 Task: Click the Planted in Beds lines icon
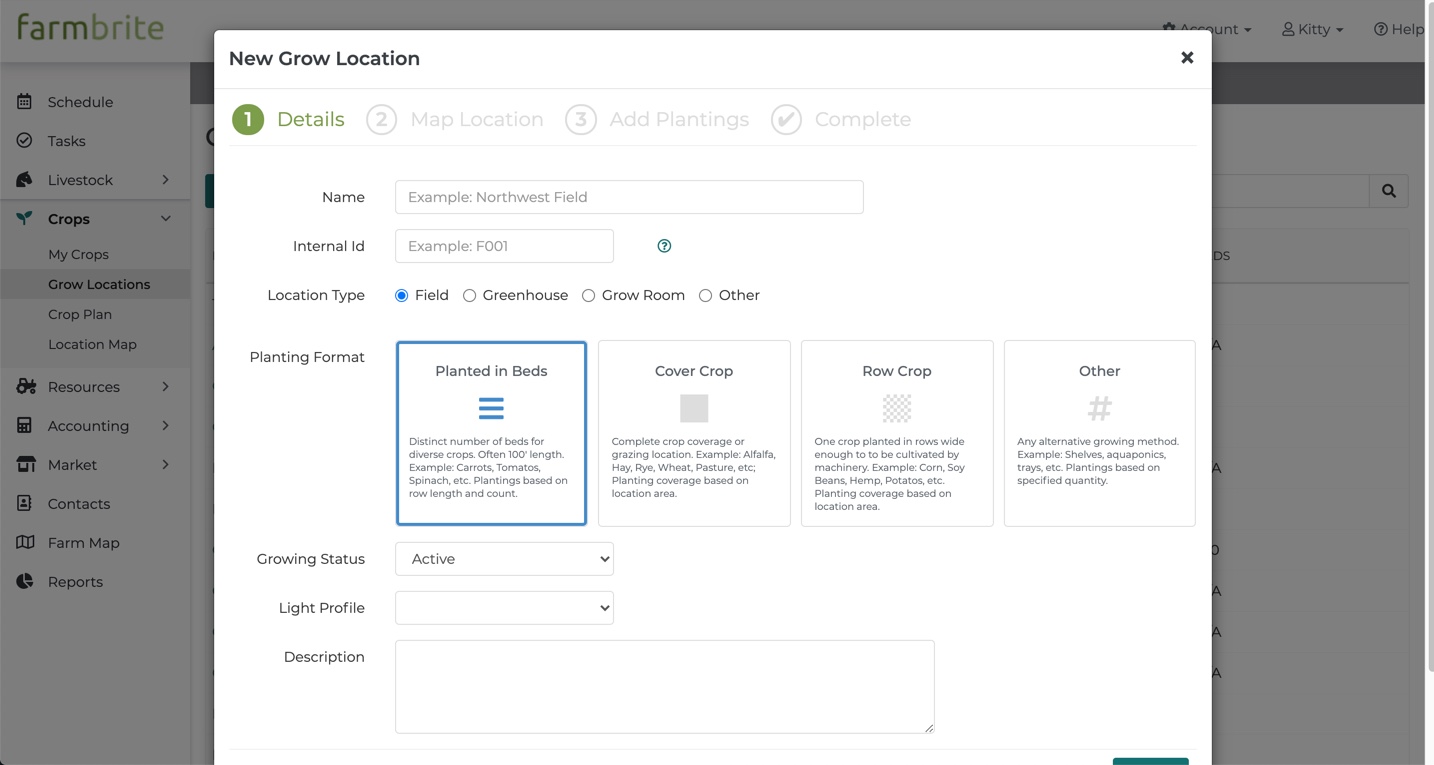(x=491, y=408)
